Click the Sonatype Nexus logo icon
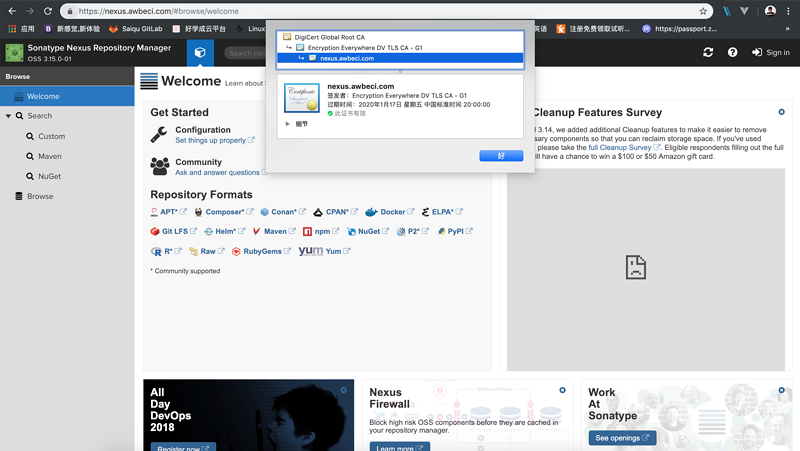Viewport: 800px width, 451px height. point(14,53)
